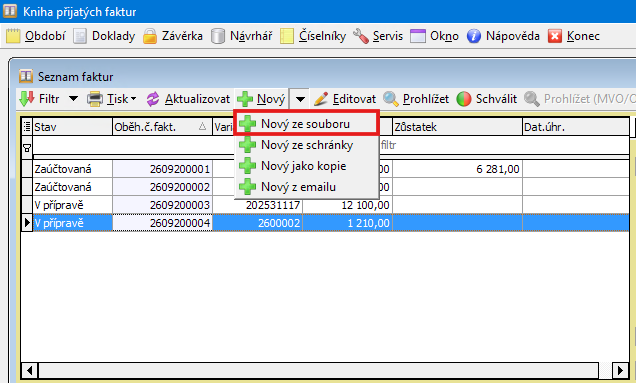Click the Servis wrench icon
The width and height of the screenshot is (636, 383).
point(361,36)
